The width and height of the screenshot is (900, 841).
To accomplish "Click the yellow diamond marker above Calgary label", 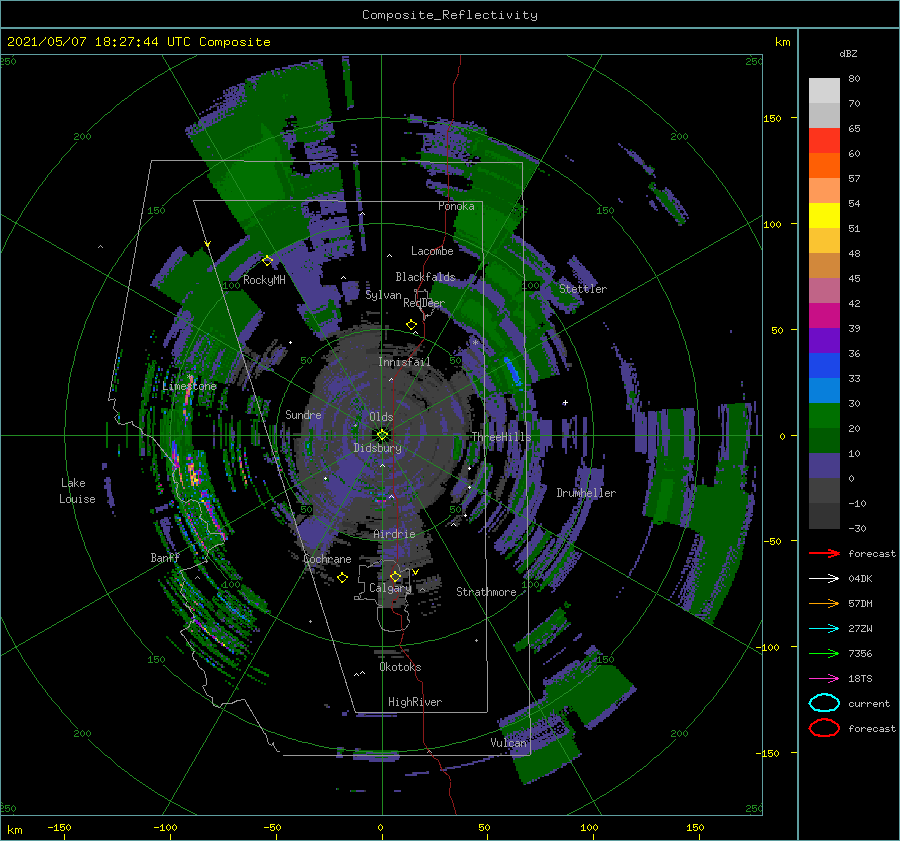I will pos(395,576).
